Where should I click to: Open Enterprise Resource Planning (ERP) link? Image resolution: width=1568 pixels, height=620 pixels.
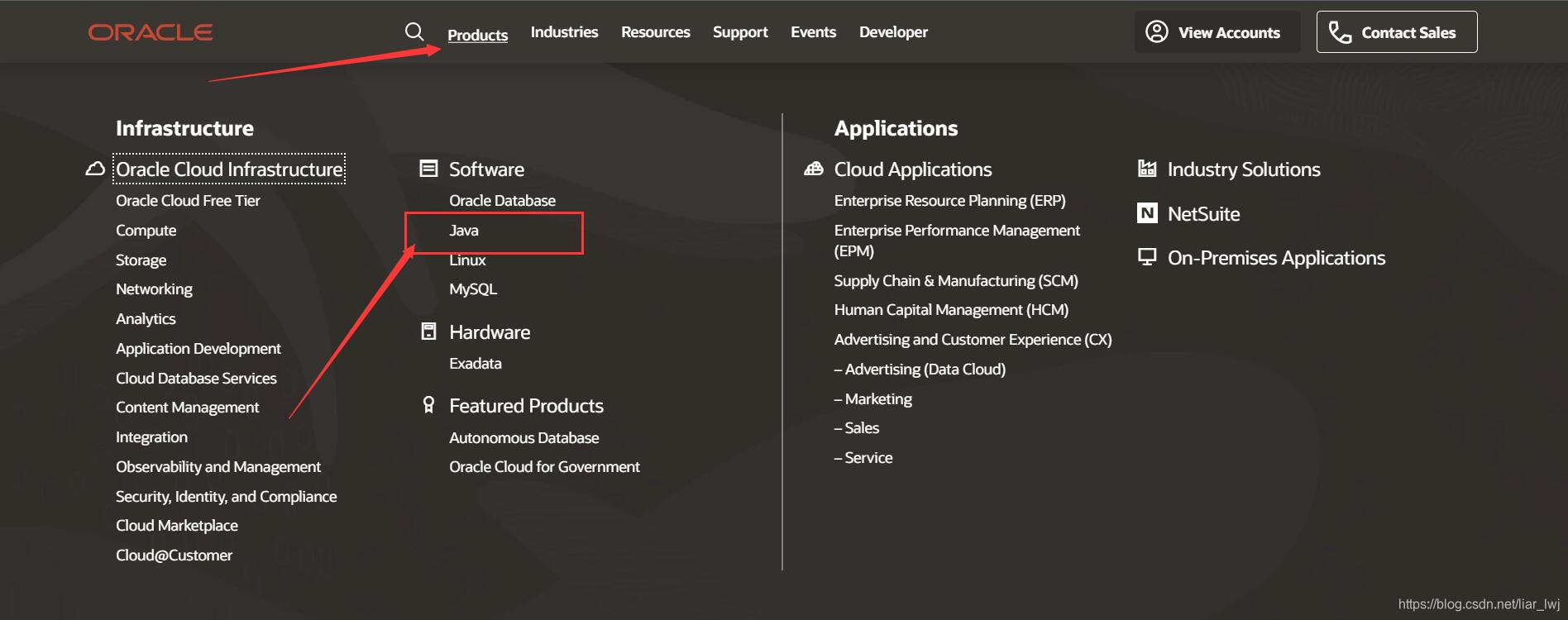click(949, 201)
